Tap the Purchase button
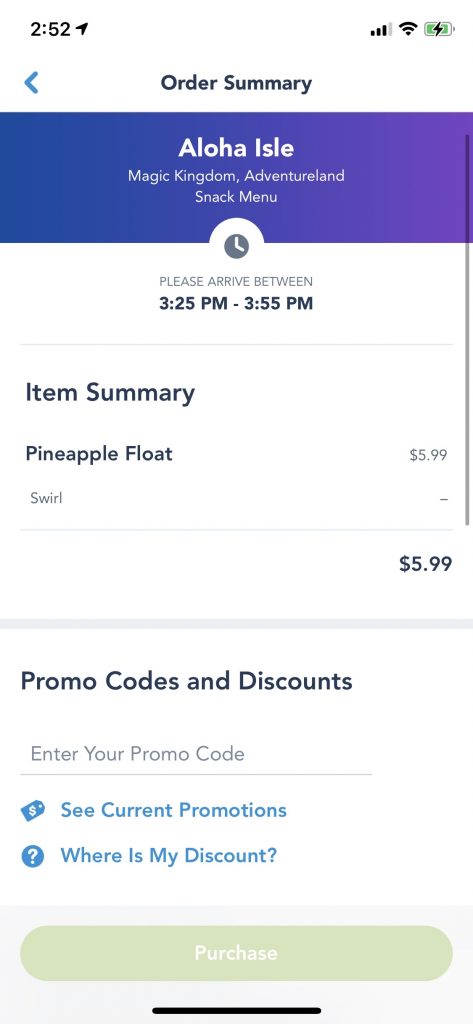The height and width of the screenshot is (1024, 473). (x=236, y=953)
